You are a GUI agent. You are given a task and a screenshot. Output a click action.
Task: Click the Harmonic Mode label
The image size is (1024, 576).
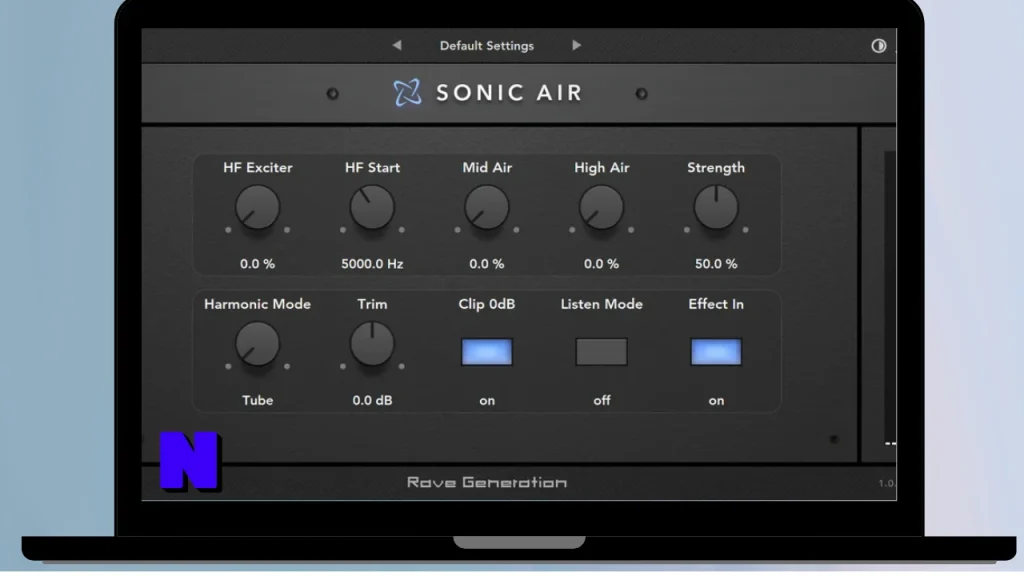[x=257, y=304]
